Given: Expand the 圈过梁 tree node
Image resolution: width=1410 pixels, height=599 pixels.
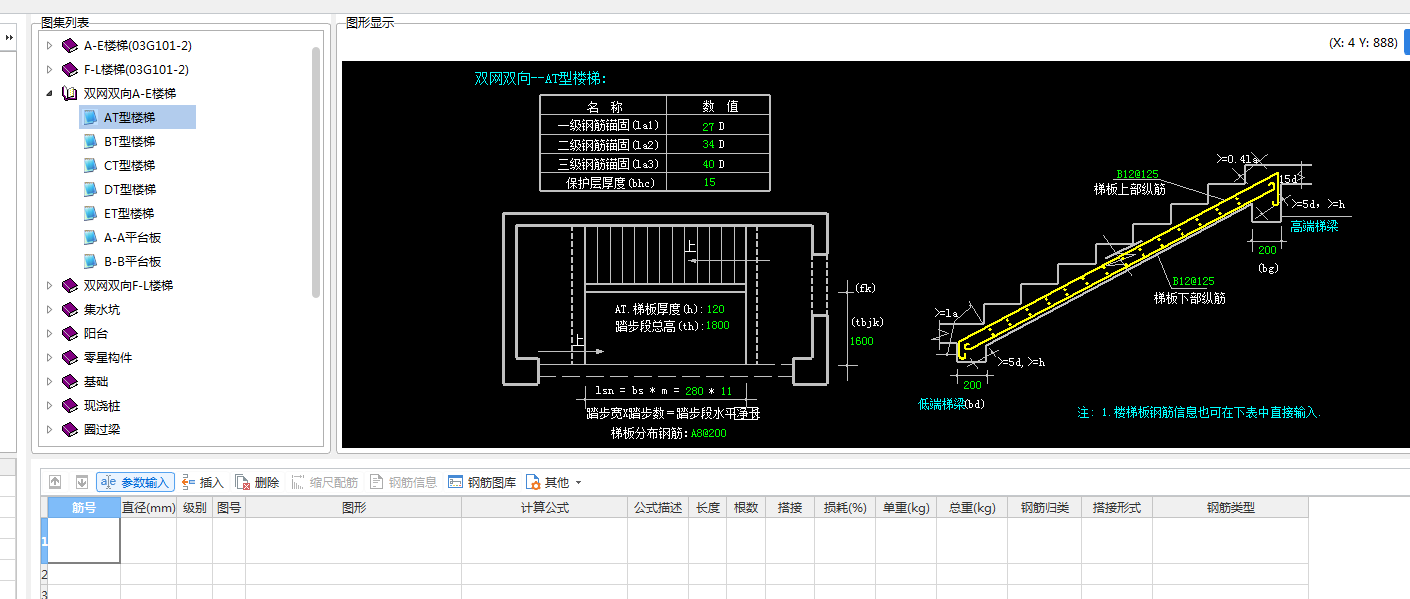Looking at the screenshot, I should tap(49, 430).
